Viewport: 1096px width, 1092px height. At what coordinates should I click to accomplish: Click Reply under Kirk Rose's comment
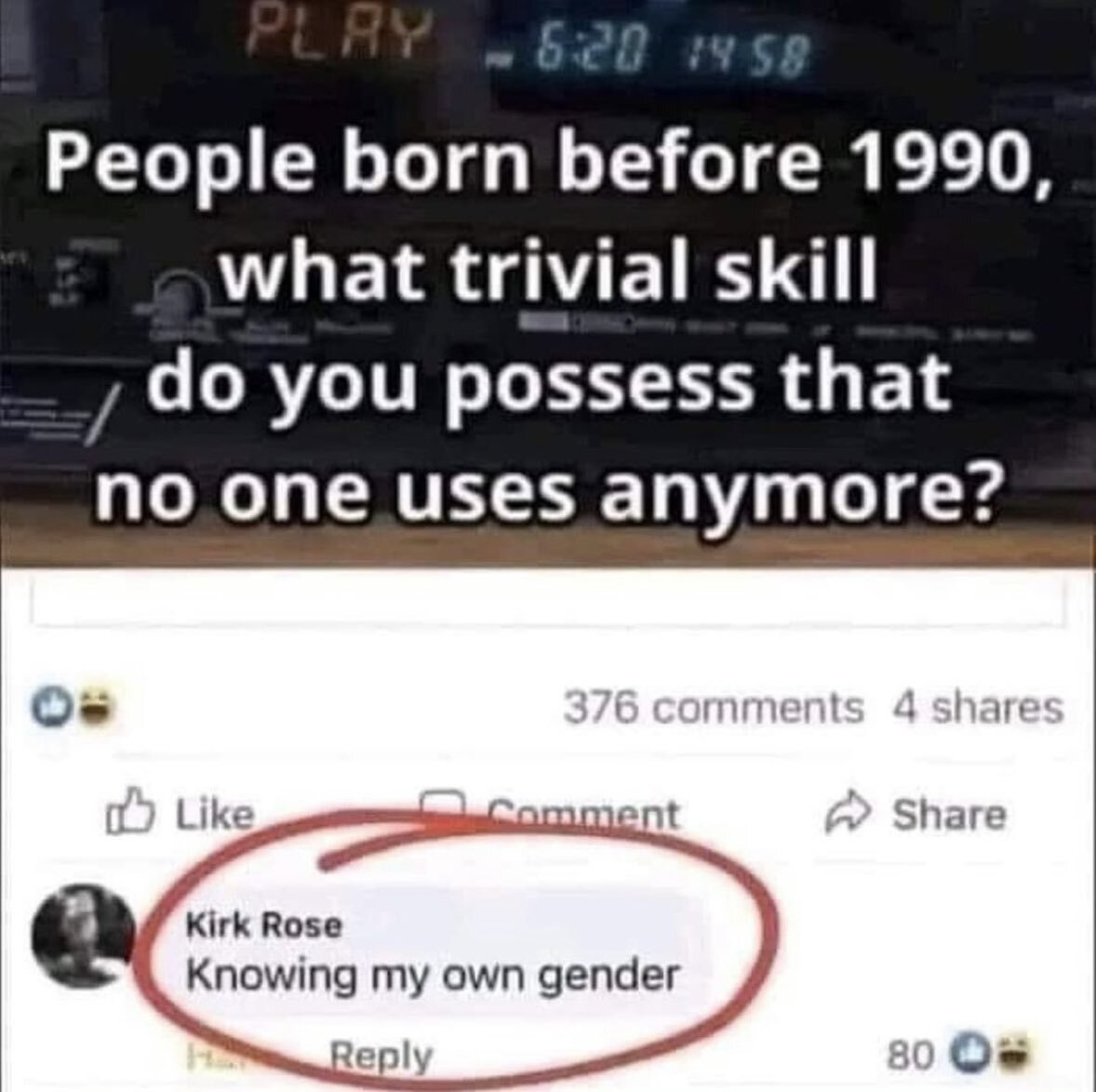381,1055
